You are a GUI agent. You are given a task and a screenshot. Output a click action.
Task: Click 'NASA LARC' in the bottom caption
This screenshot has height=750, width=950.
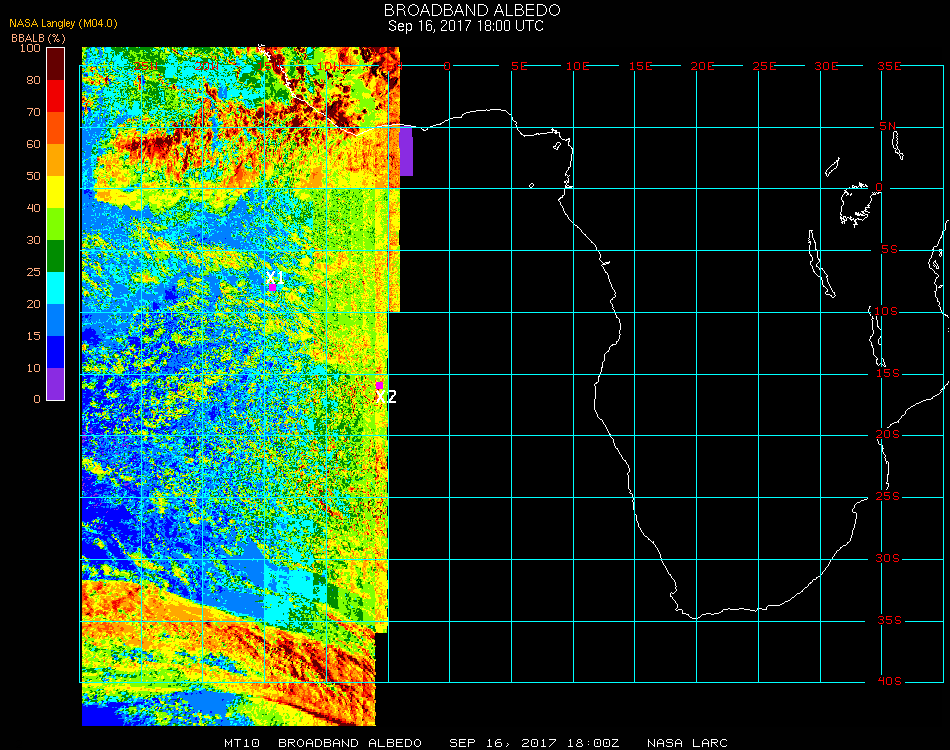pos(687,743)
